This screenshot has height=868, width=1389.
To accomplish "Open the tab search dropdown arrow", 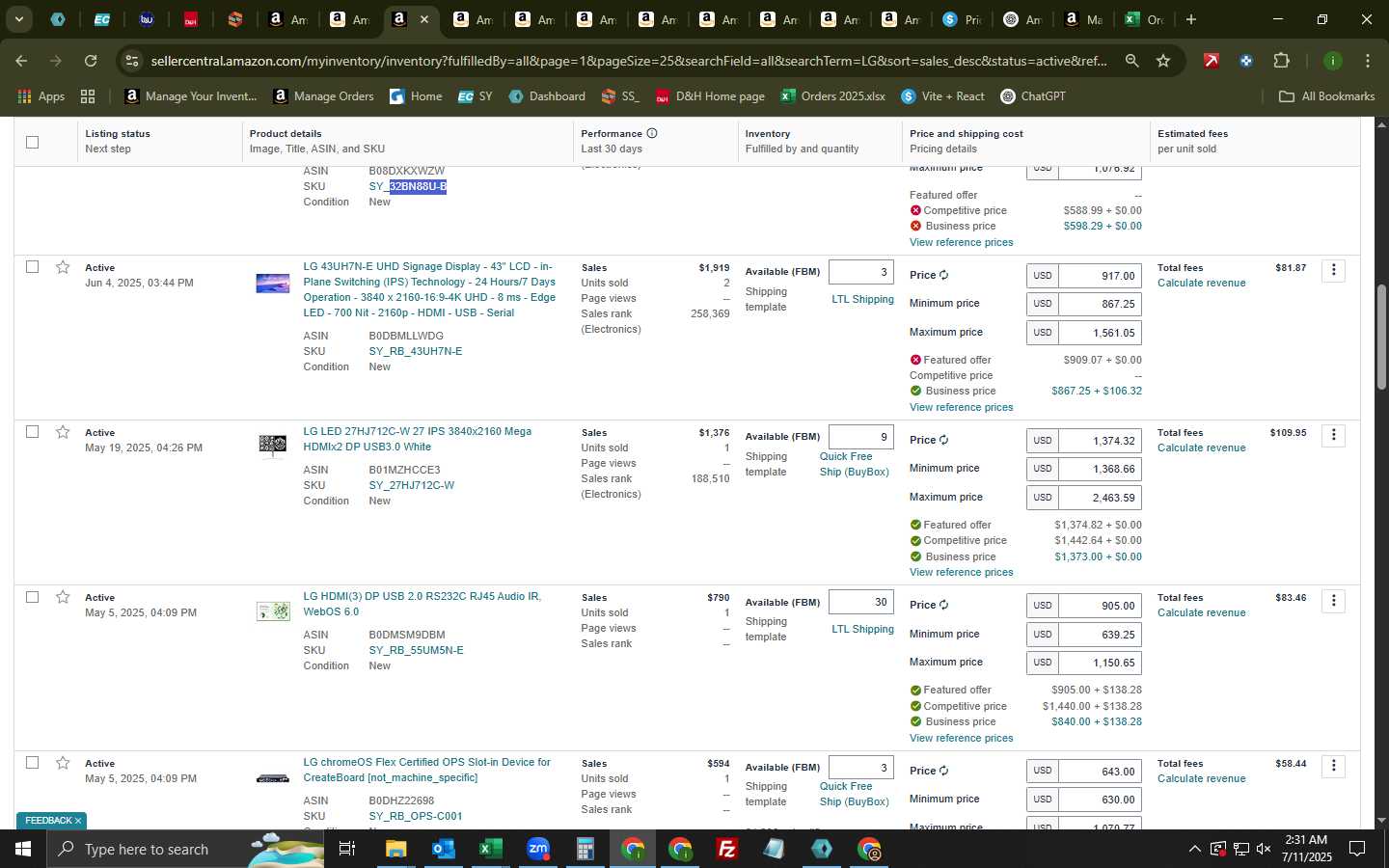I will coord(18,19).
